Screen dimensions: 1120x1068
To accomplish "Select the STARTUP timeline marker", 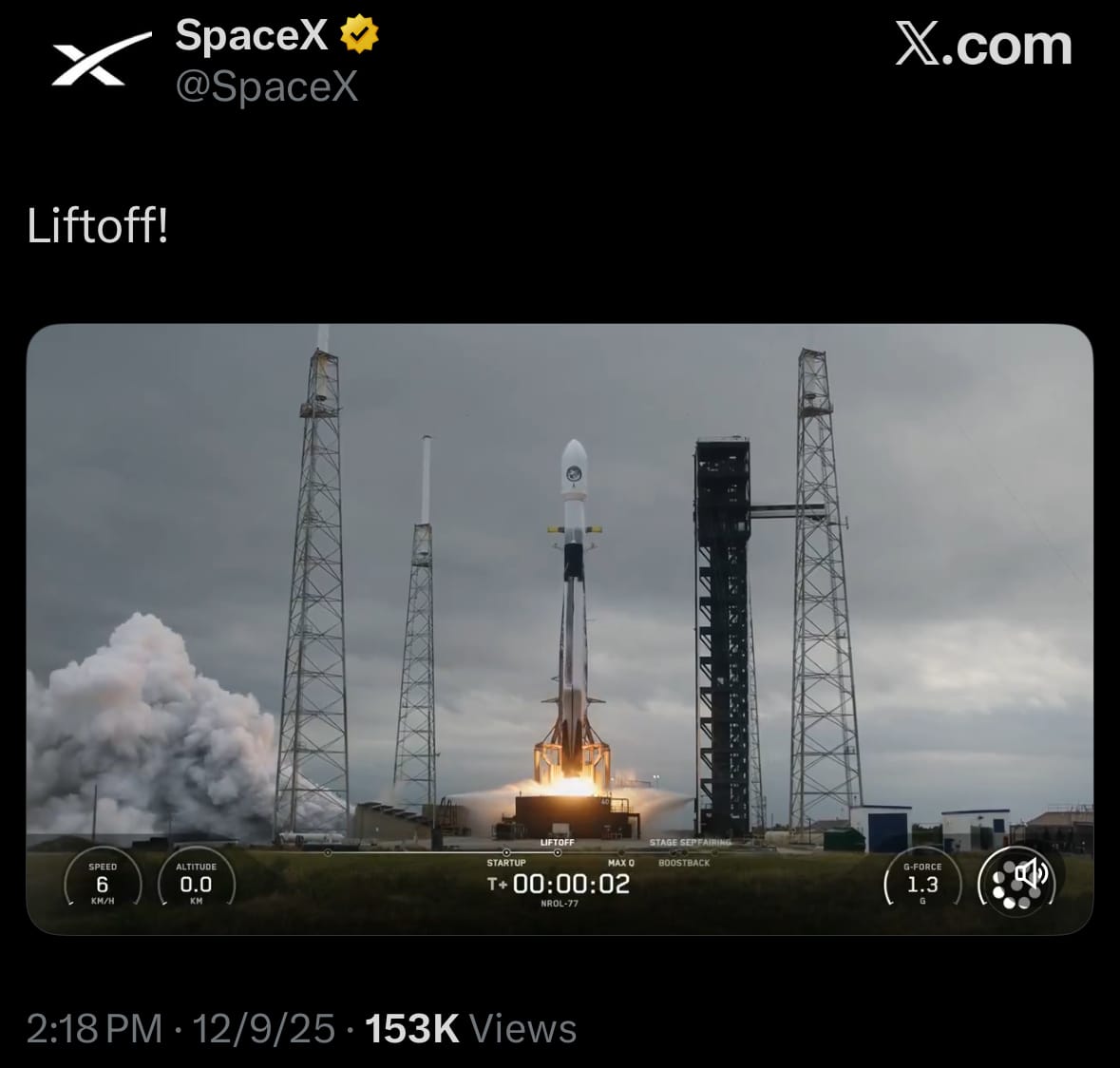I will (506, 858).
